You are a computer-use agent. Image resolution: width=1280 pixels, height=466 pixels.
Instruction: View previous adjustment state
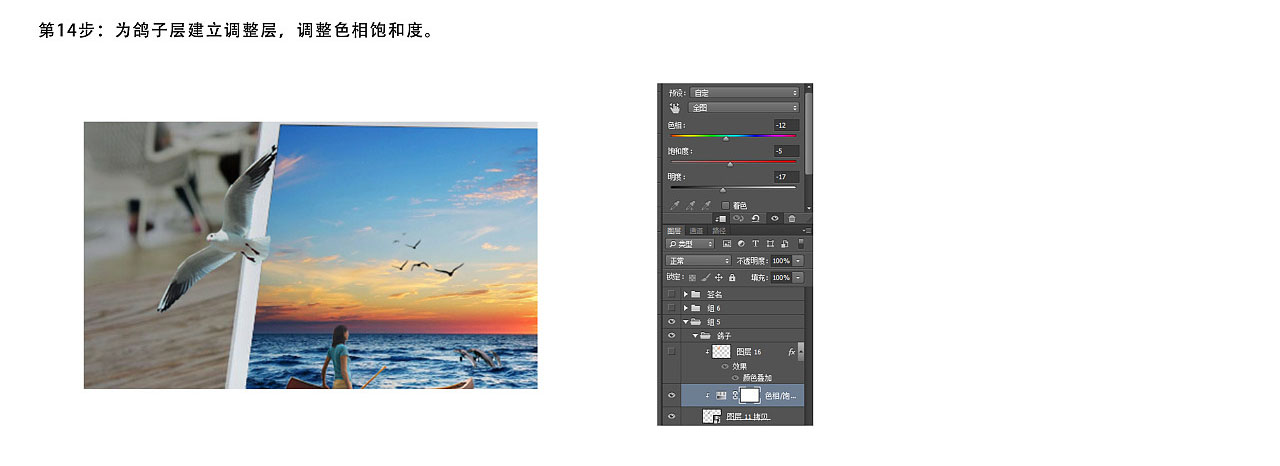coord(738,218)
